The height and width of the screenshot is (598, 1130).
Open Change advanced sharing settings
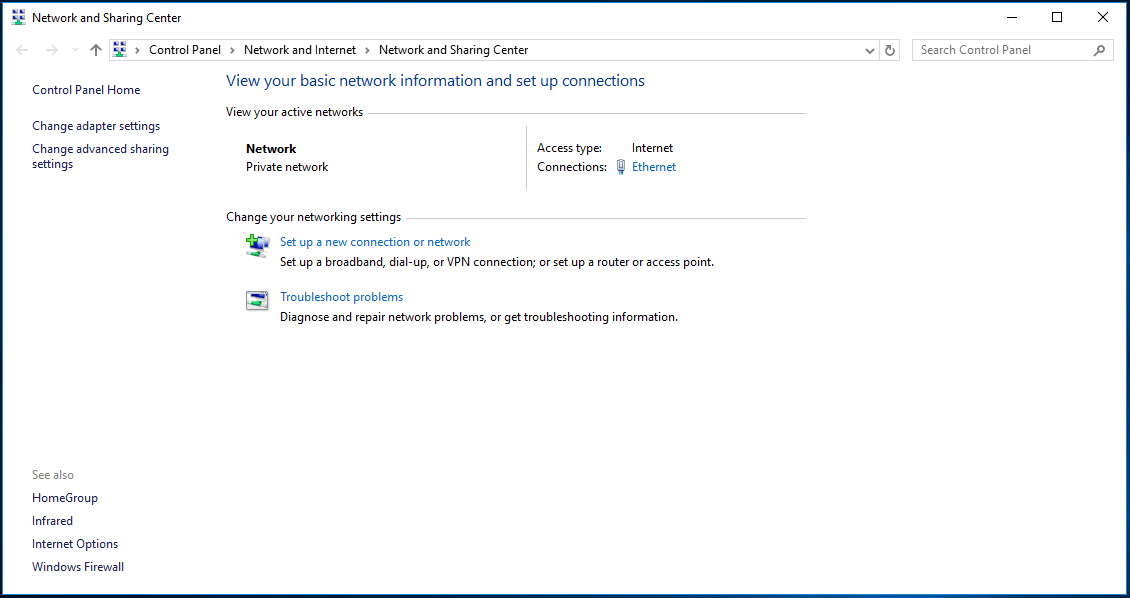[100, 156]
